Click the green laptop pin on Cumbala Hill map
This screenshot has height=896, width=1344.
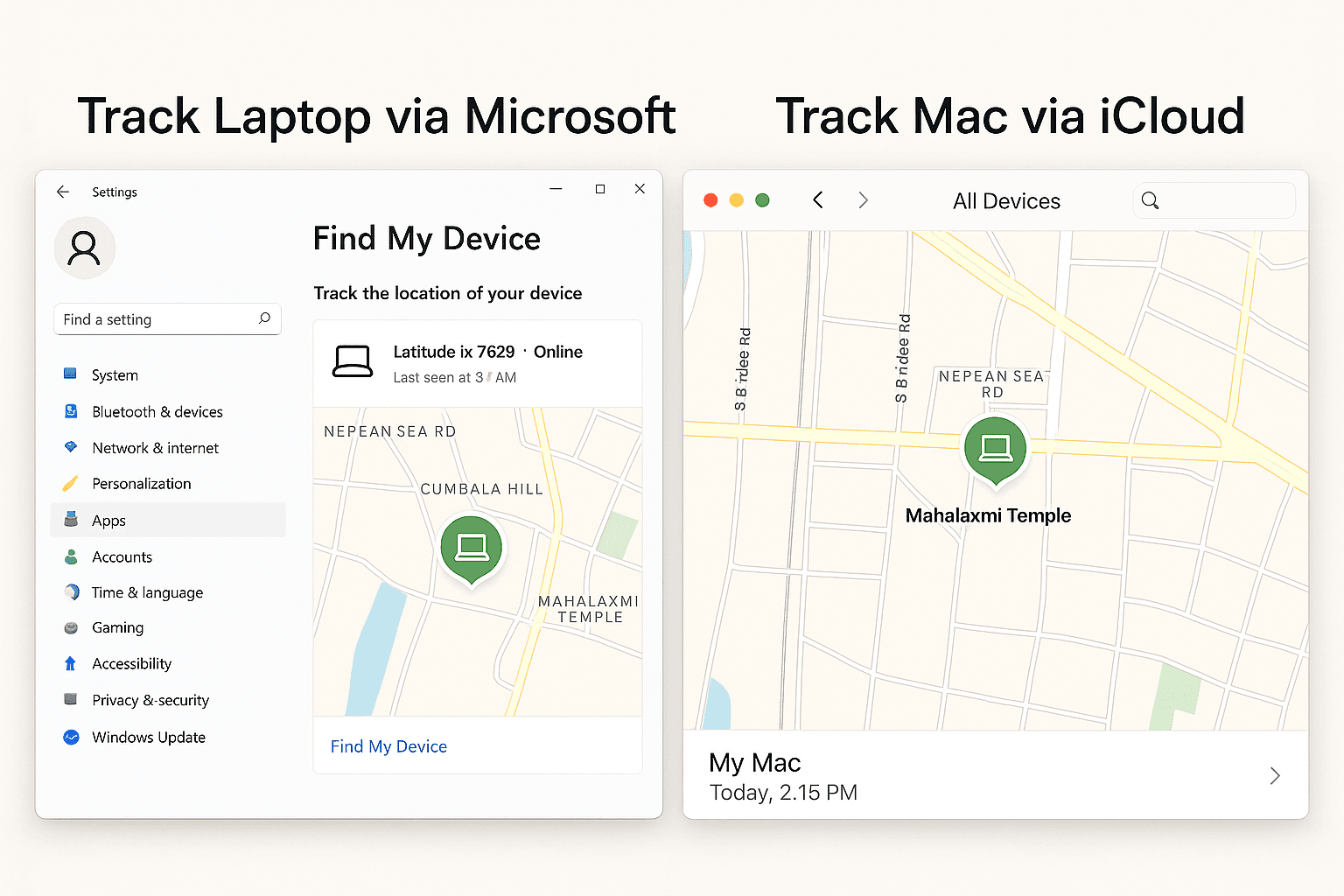click(472, 549)
